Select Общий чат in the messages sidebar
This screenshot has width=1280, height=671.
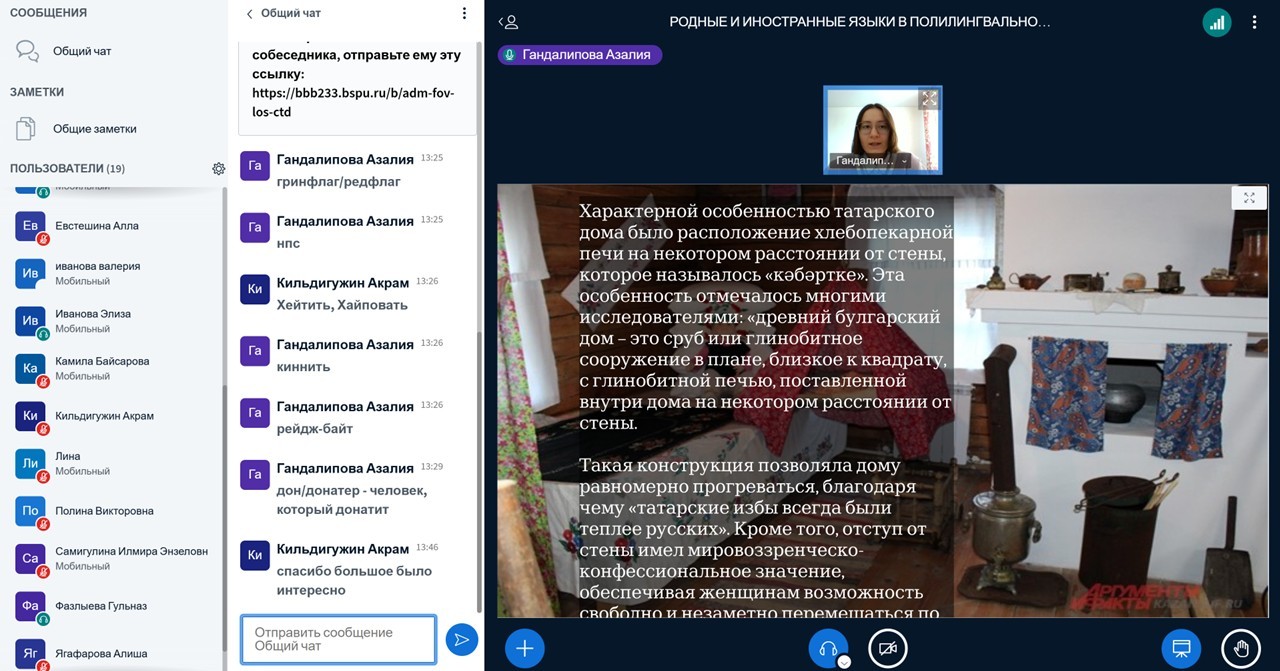pyautogui.click(x=80, y=51)
